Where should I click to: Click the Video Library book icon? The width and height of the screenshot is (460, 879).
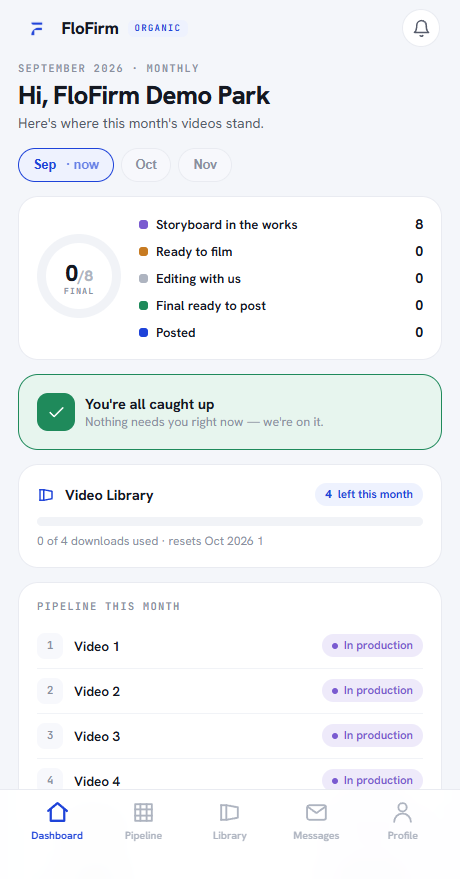click(x=45, y=495)
